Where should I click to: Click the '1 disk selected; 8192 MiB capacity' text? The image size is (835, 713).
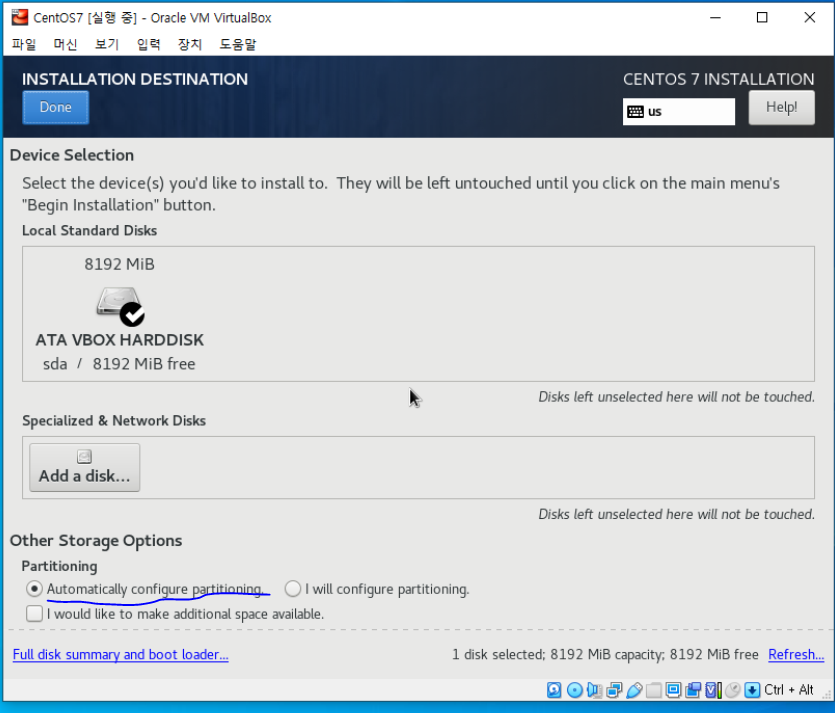click(x=558, y=654)
